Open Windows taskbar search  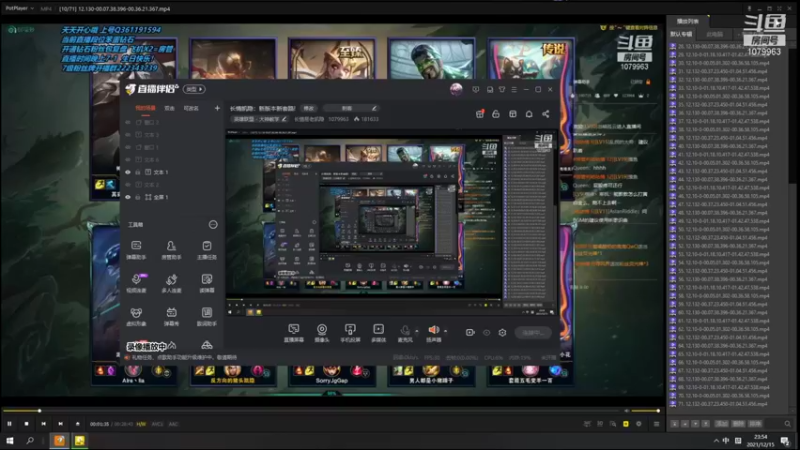point(30,441)
